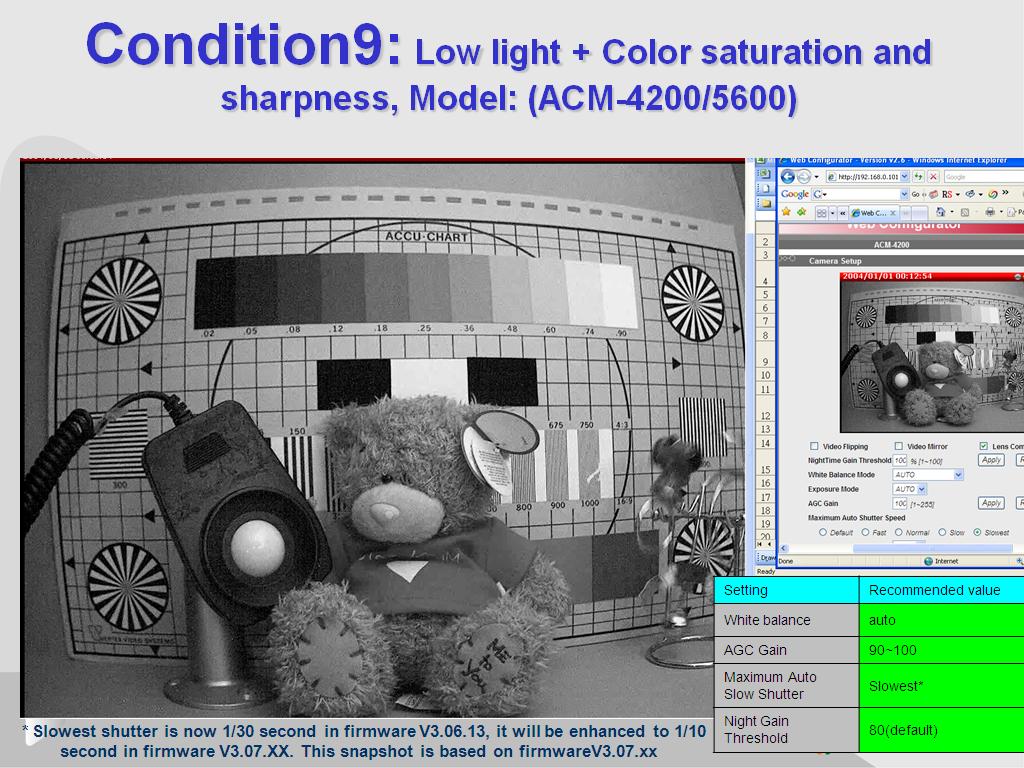The height and width of the screenshot is (768, 1024).
Task: Click the camera preview thumbnail in configurator
Action: pyautogui.click(x=932, y=353)
